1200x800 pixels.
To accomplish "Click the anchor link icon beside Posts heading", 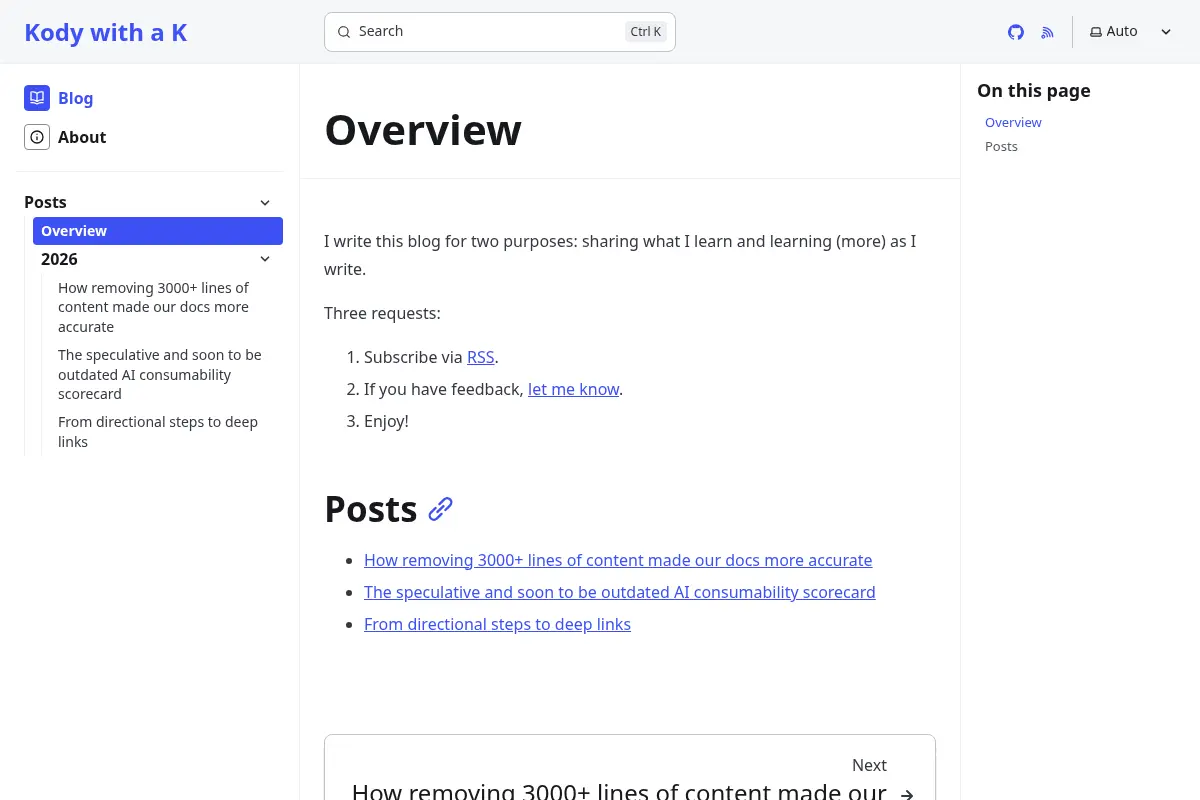I will click(x=441, y=509).
